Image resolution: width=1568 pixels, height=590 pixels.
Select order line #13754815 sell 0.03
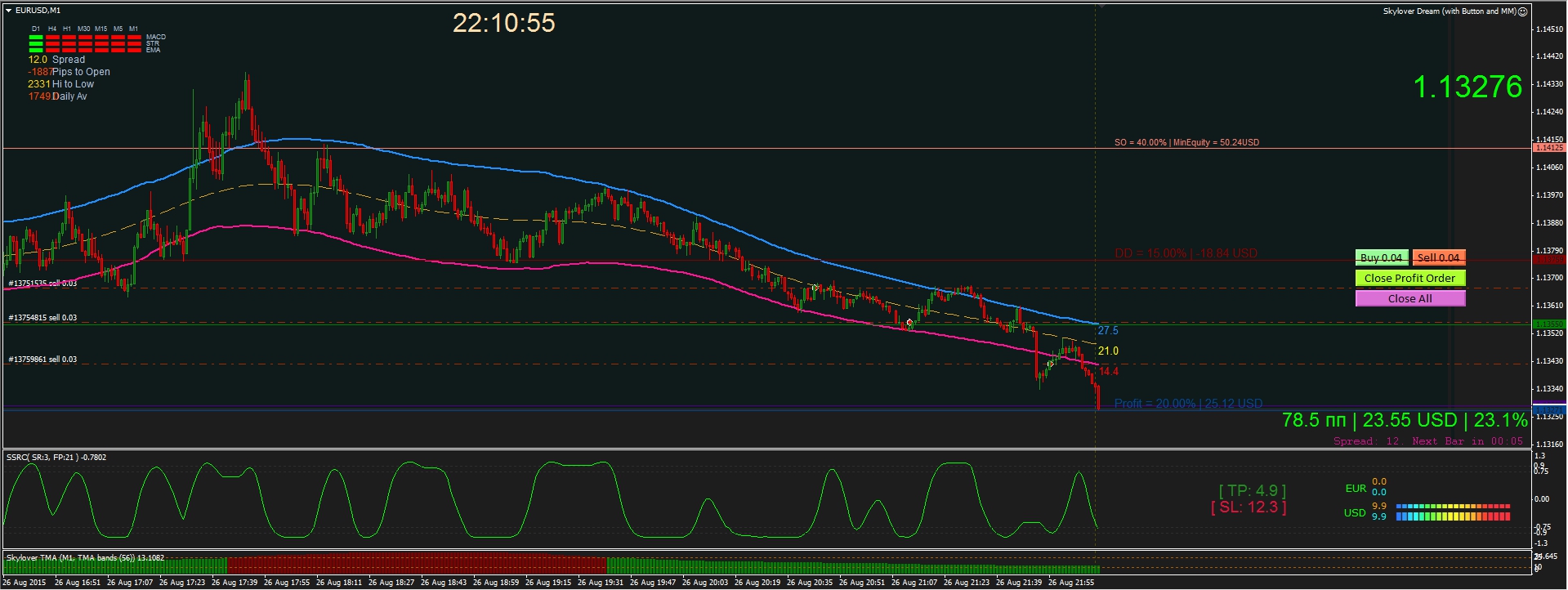coord(42,318)
